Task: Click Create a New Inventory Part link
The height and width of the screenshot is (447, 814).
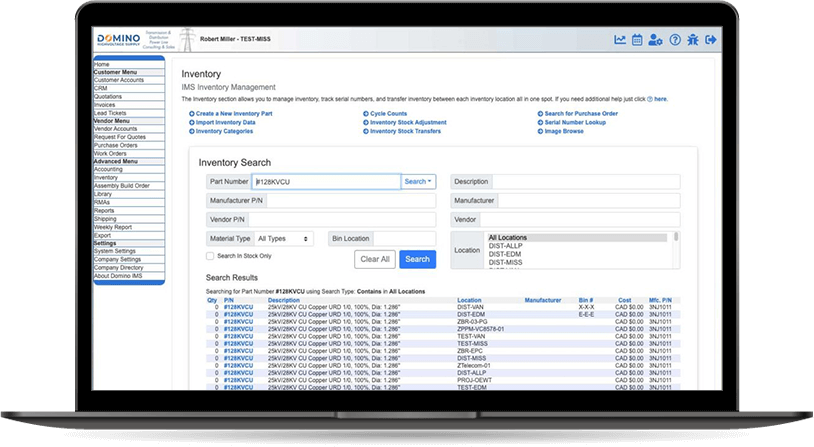Action: coord(234,114)
